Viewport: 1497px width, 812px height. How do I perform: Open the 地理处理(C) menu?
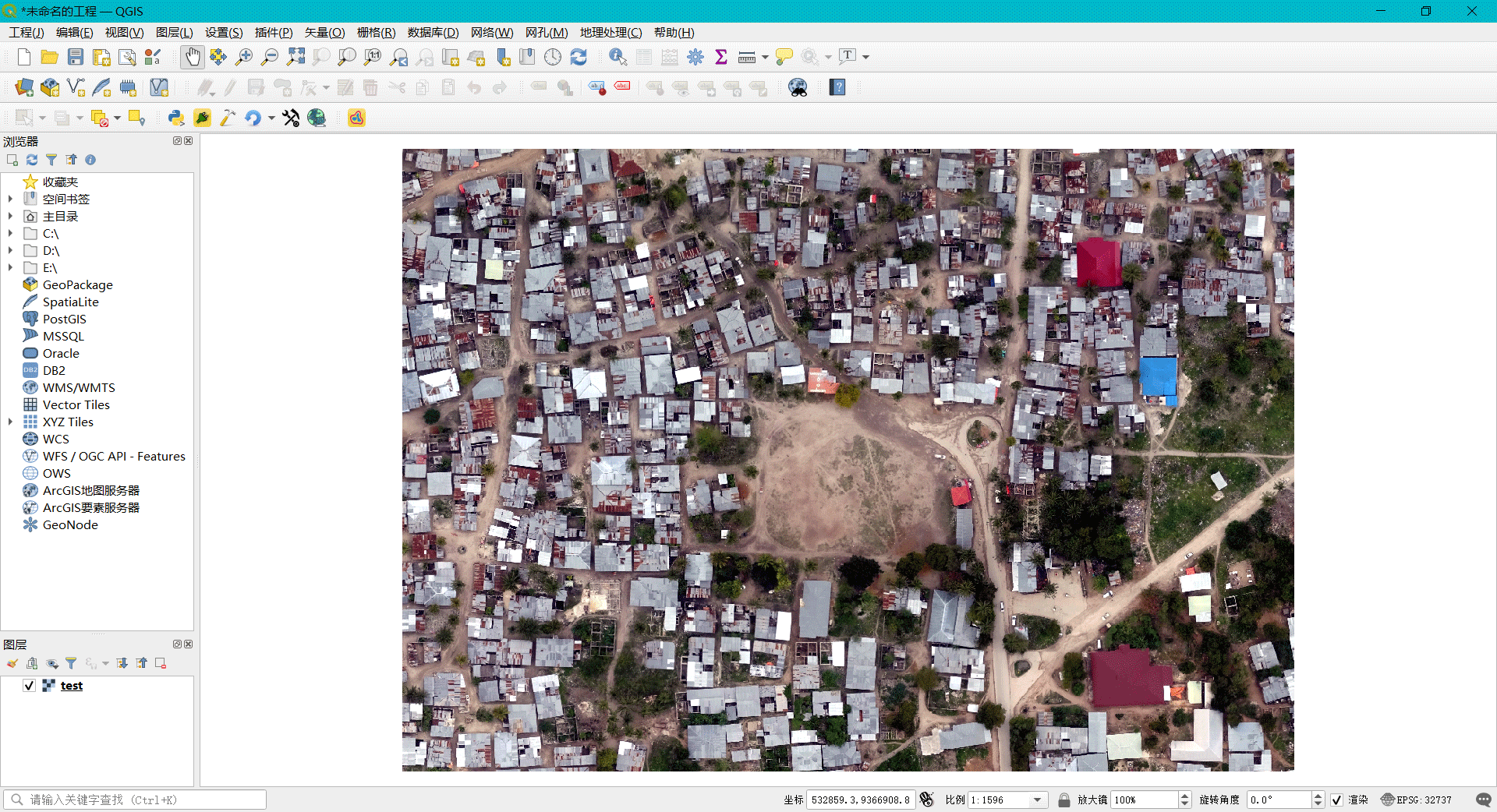point(611,33)
